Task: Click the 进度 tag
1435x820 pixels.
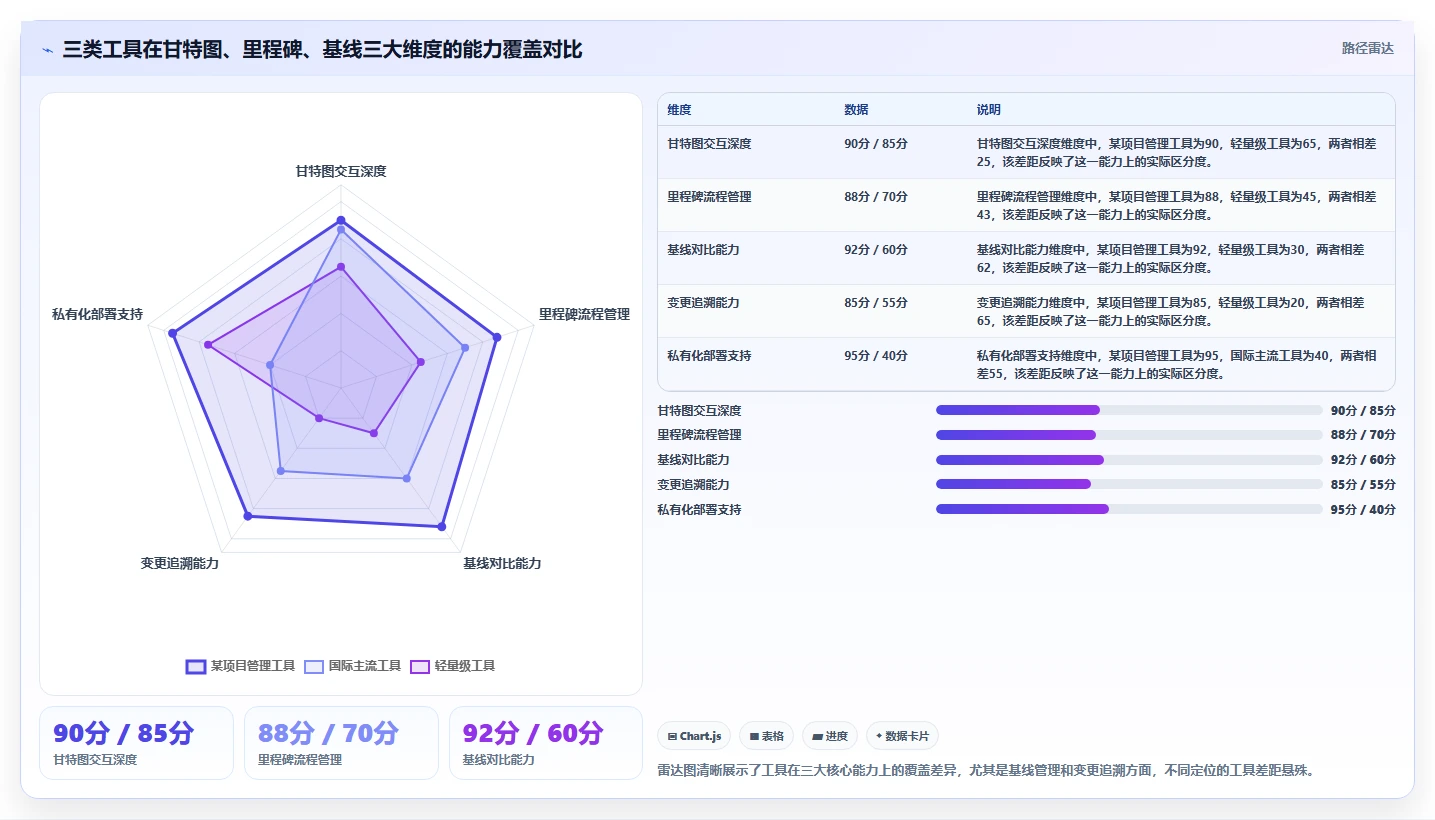Action: [830, 736]
